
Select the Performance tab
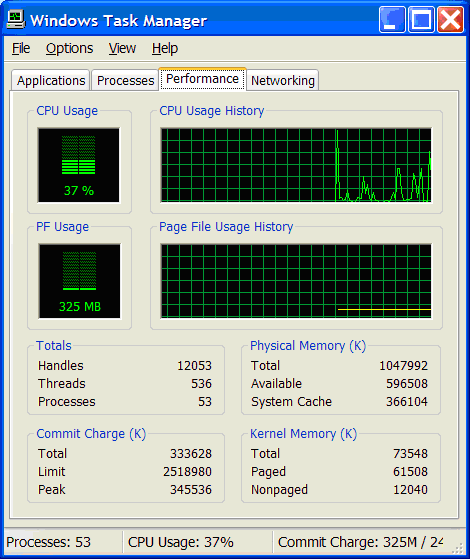[x=202, y=79]
